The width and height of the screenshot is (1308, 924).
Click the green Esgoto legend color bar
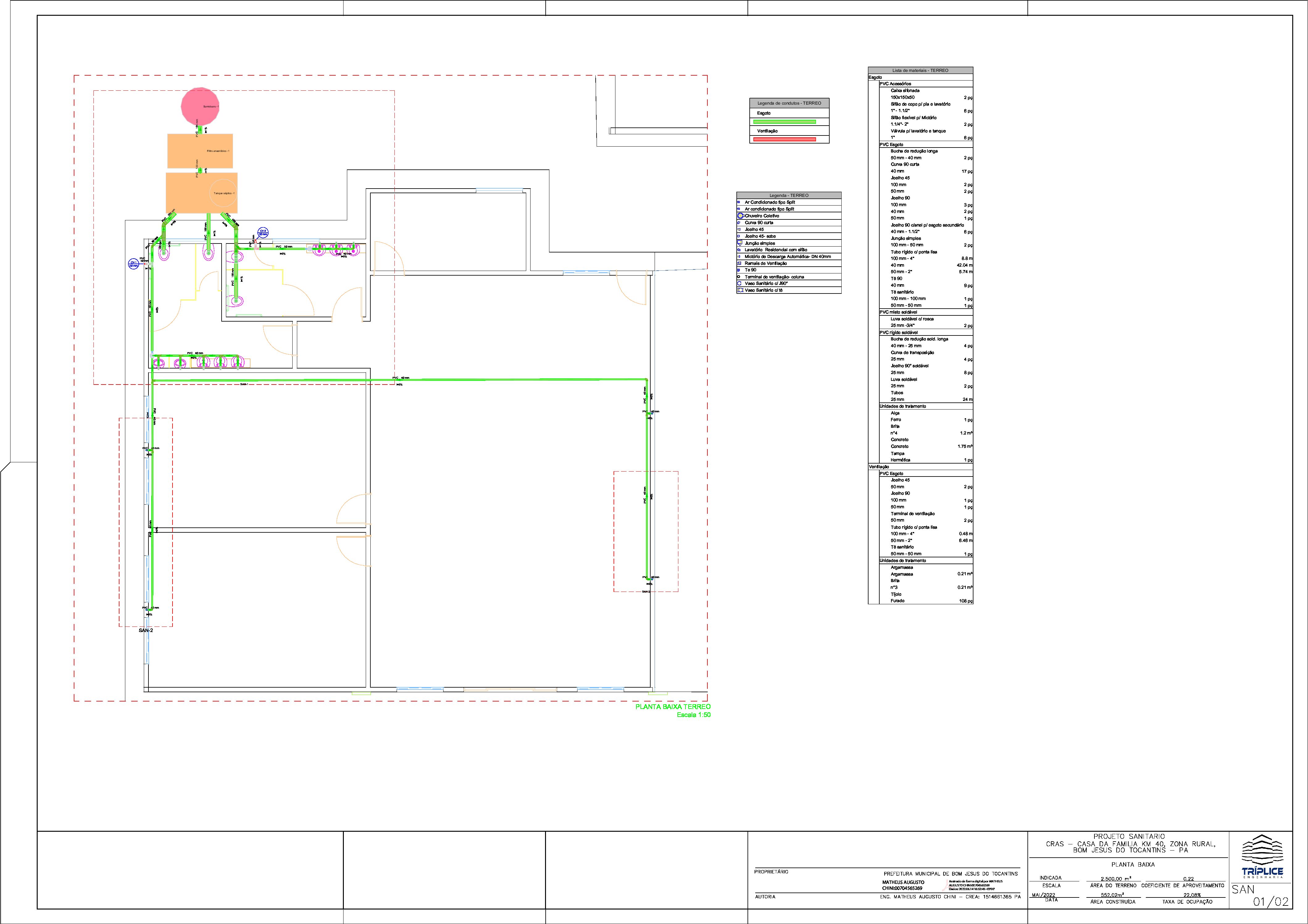pyautogui.click(x=785, y=121)
